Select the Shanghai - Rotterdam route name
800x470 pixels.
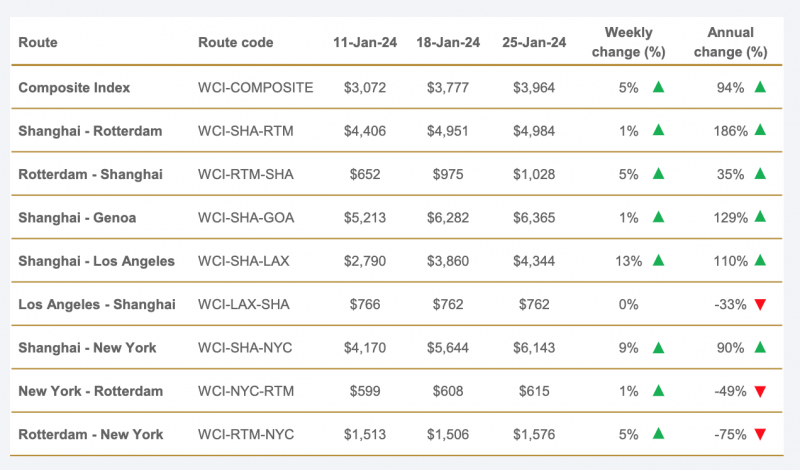tap(90, 131)
